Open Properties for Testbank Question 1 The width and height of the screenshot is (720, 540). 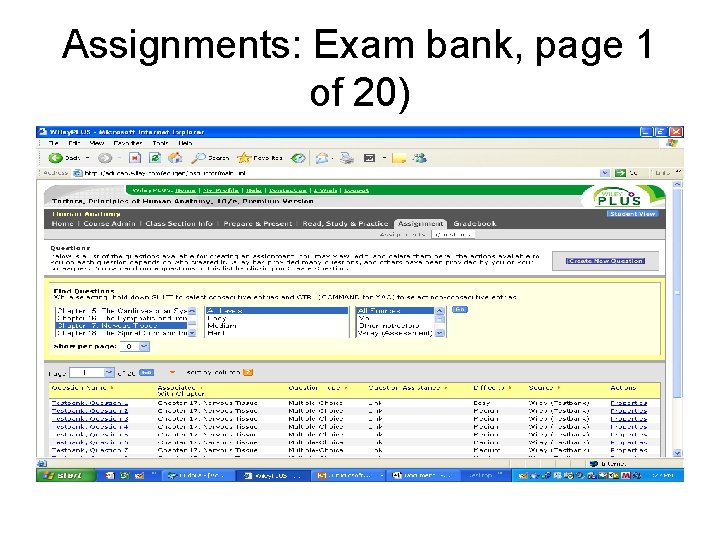pyautogui.click(x=629, y=403)
